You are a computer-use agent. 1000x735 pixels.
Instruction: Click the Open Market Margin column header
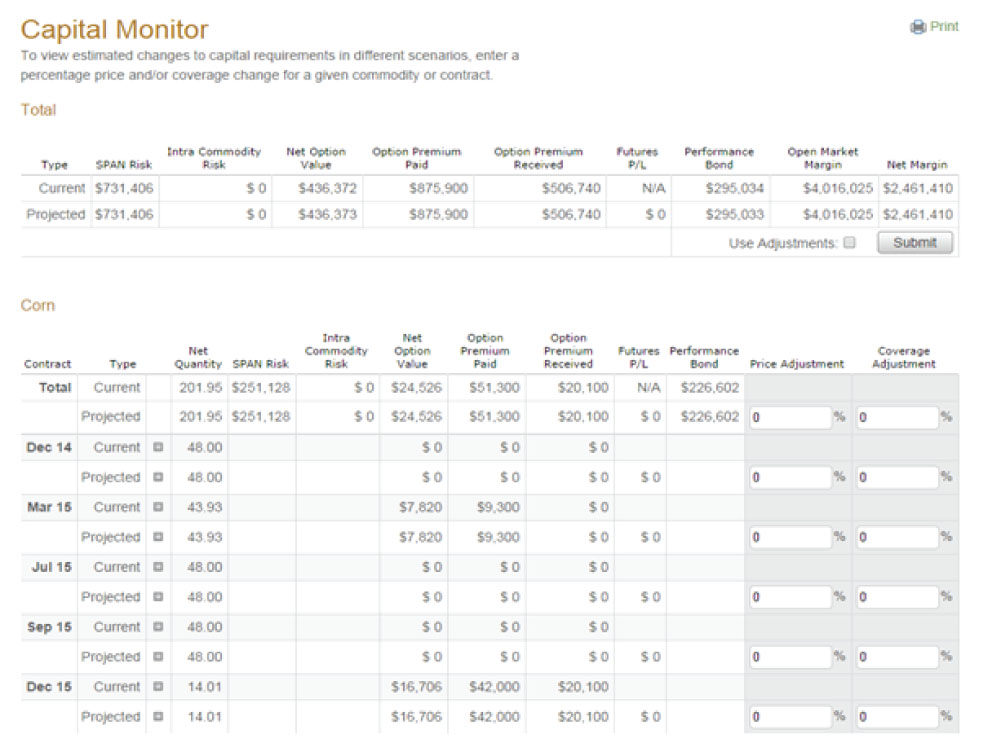(823, 158)
